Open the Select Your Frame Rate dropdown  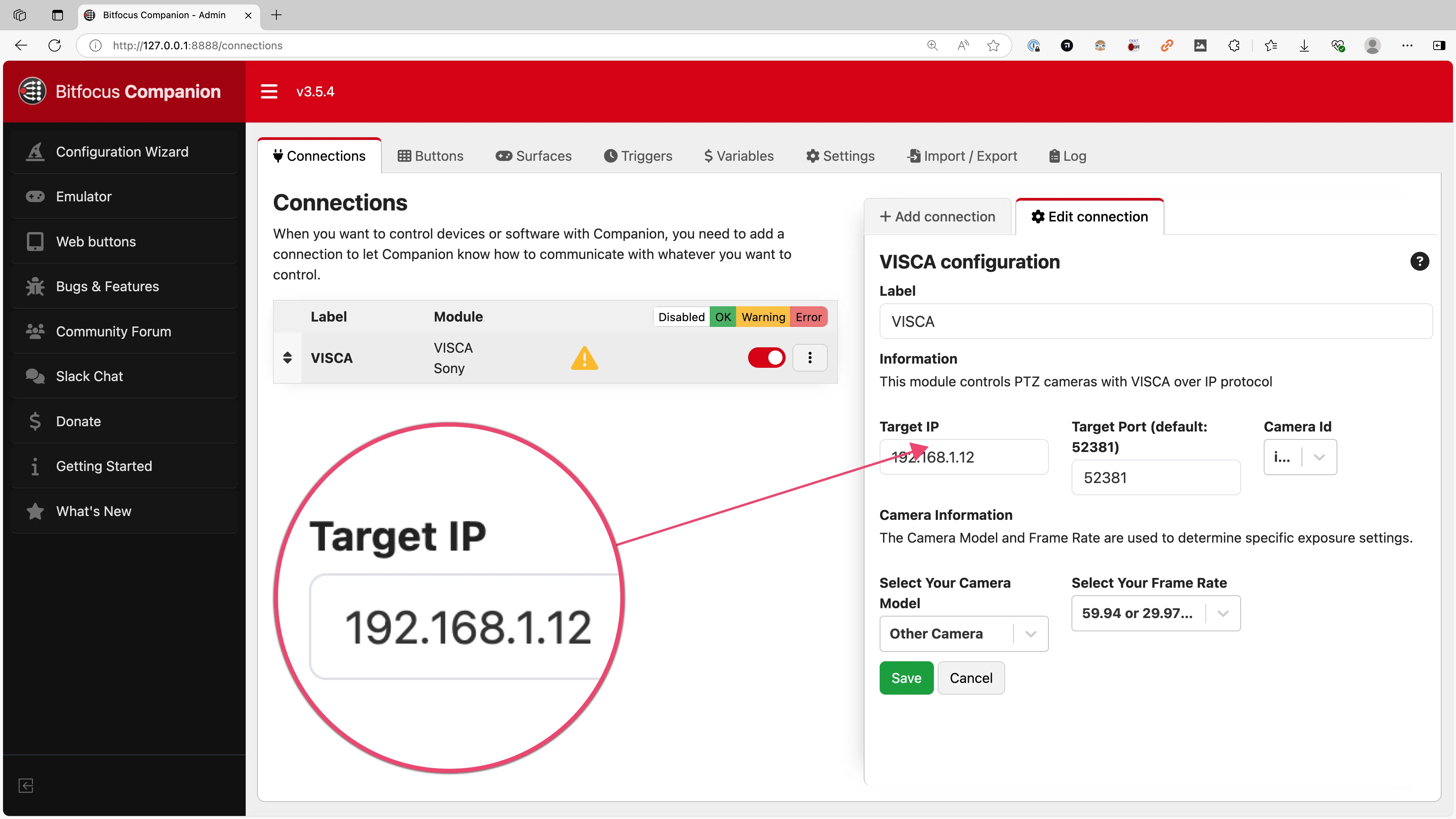tap(1156, 613)
